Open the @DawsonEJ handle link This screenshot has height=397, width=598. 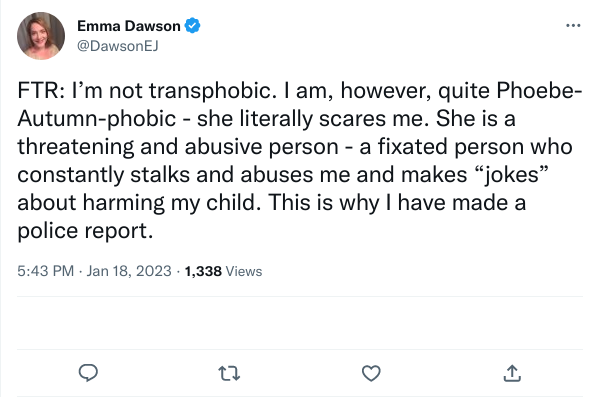coord(117,46)
